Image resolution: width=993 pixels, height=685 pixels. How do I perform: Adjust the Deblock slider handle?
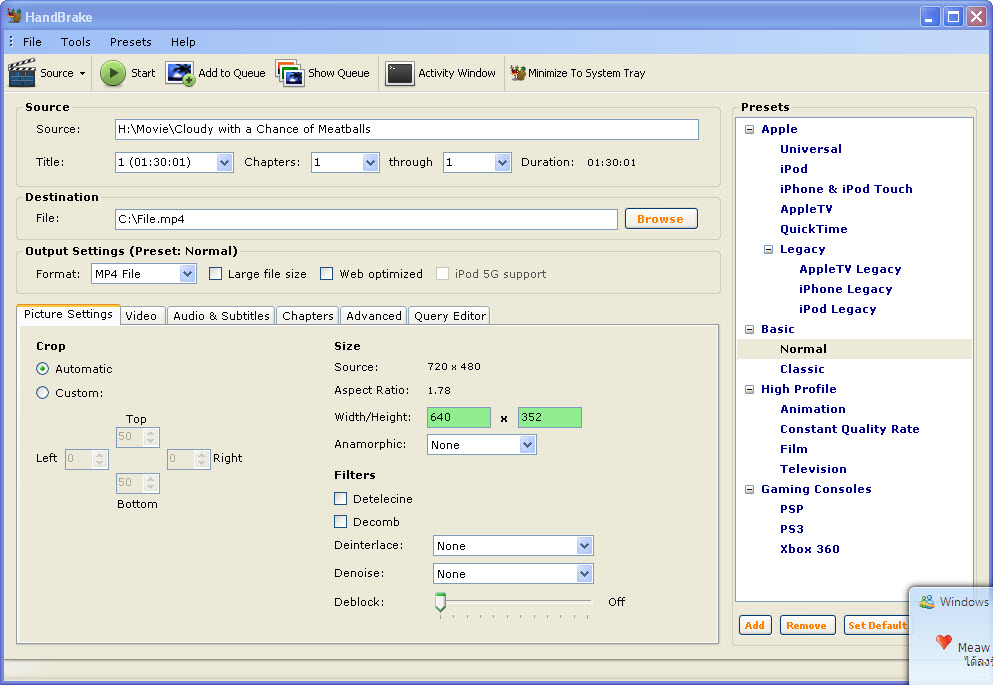tap(441, 601)
